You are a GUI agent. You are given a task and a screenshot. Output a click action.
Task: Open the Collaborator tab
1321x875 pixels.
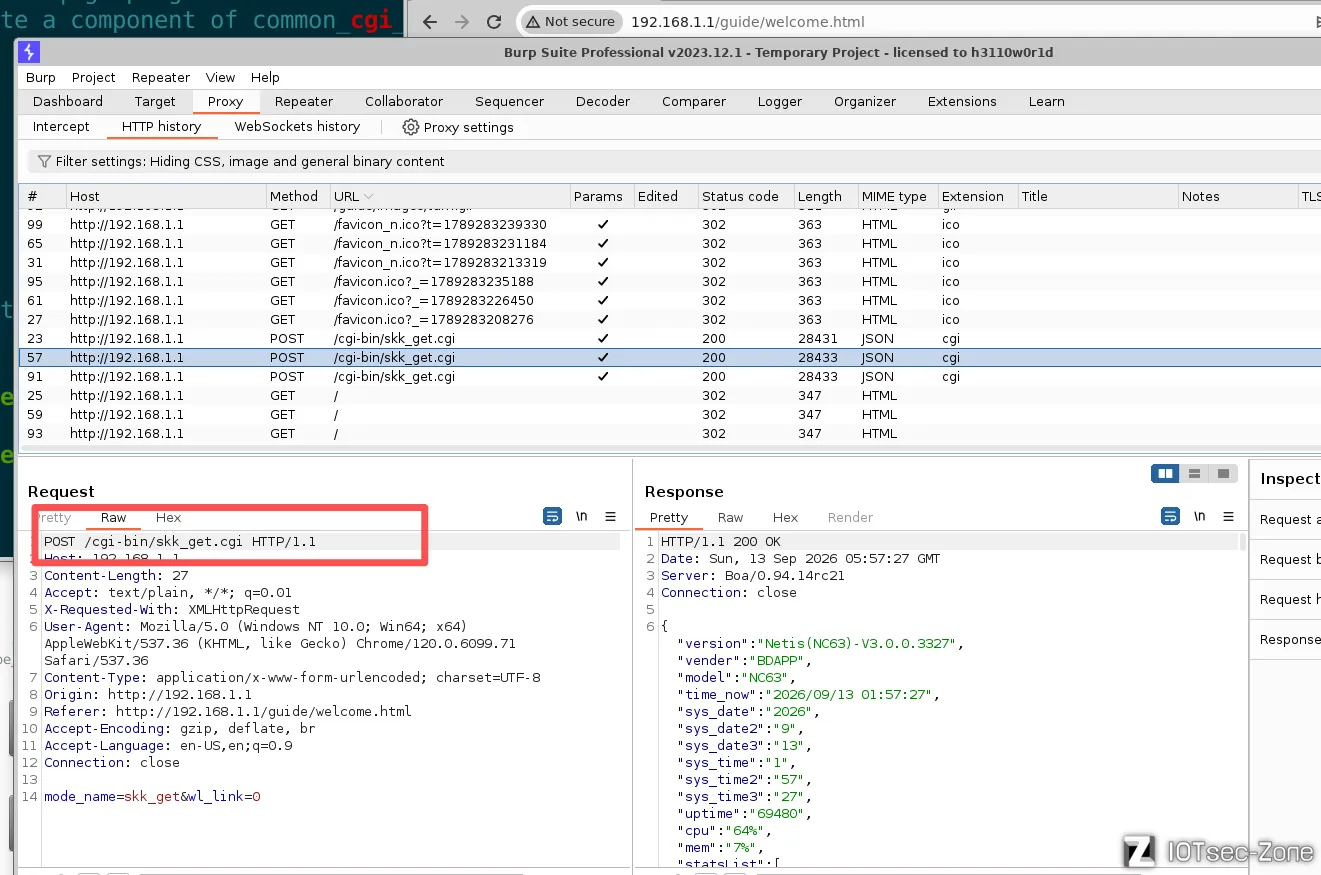[404, 101]
